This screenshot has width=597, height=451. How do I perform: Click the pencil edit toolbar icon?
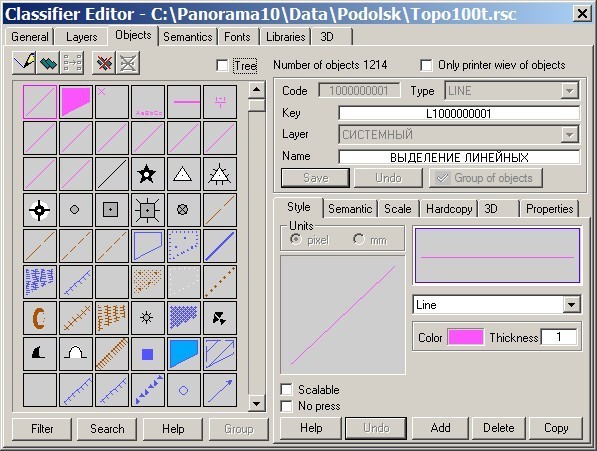24,63
